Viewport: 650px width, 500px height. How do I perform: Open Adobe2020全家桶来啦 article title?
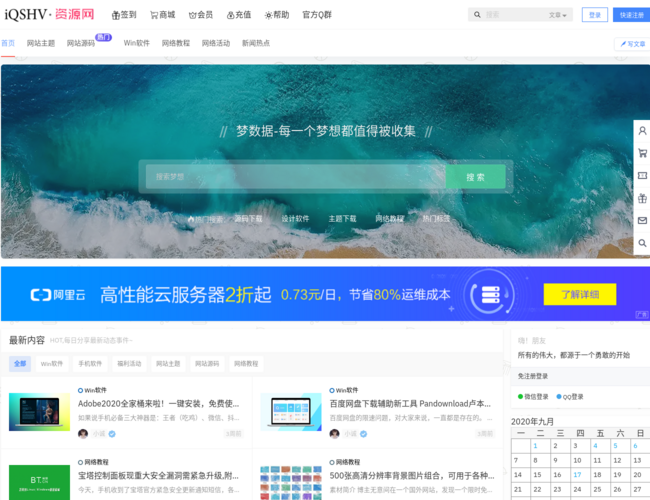tap(158, 403)
